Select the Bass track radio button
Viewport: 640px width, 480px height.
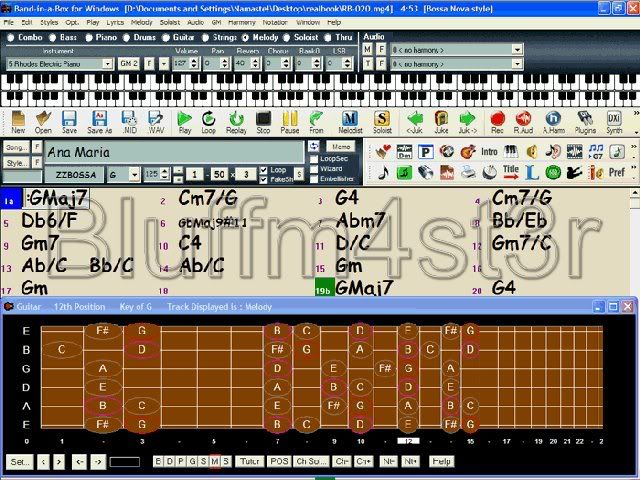coord(53,38)
